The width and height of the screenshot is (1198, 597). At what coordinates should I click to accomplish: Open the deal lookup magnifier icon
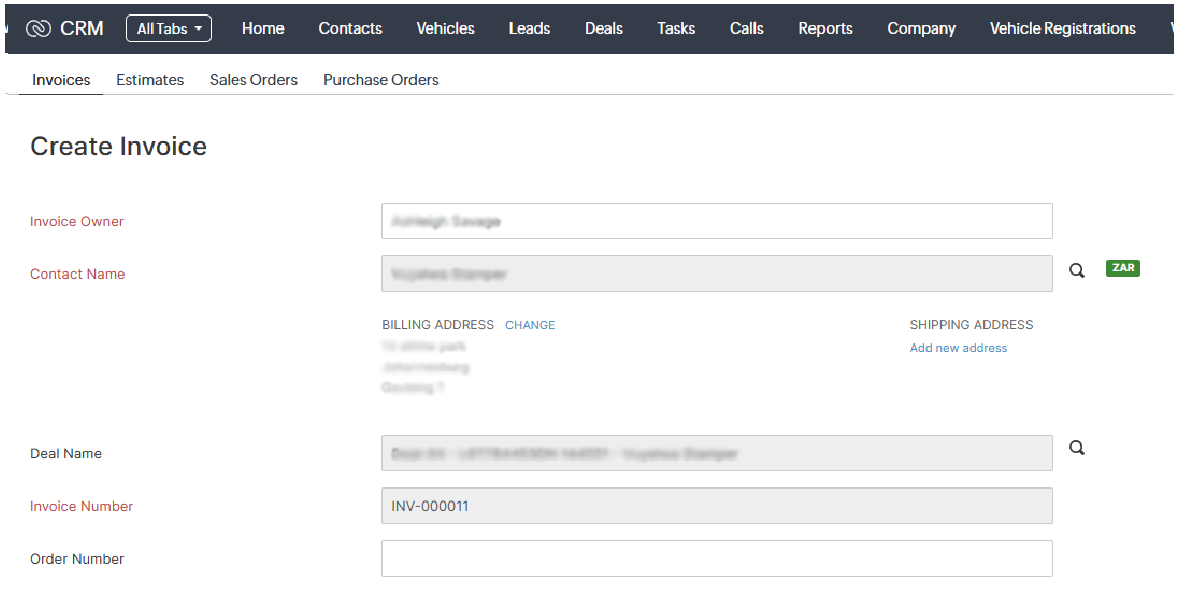click(1076, 448)
